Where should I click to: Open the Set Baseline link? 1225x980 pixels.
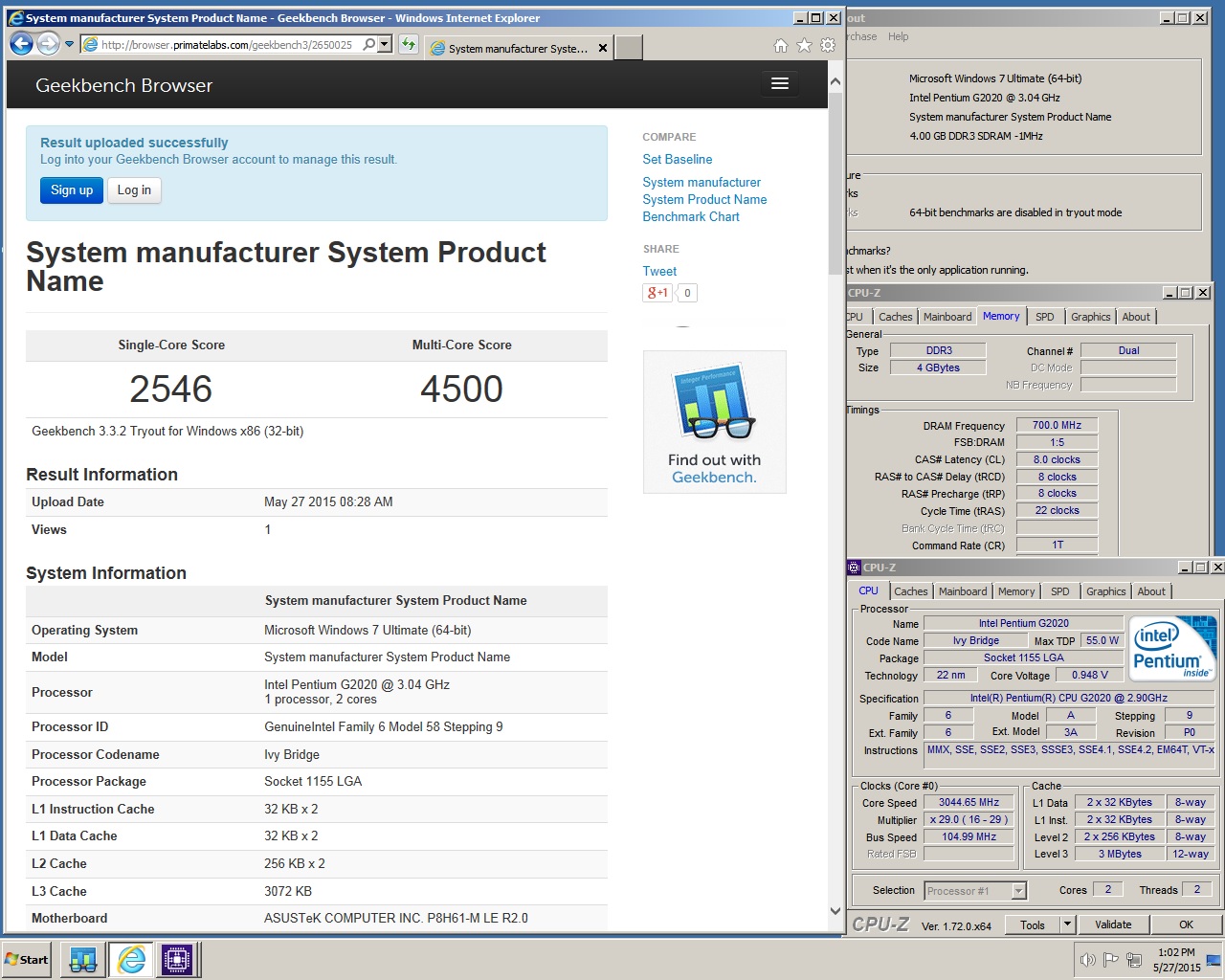tap(677, 159)
